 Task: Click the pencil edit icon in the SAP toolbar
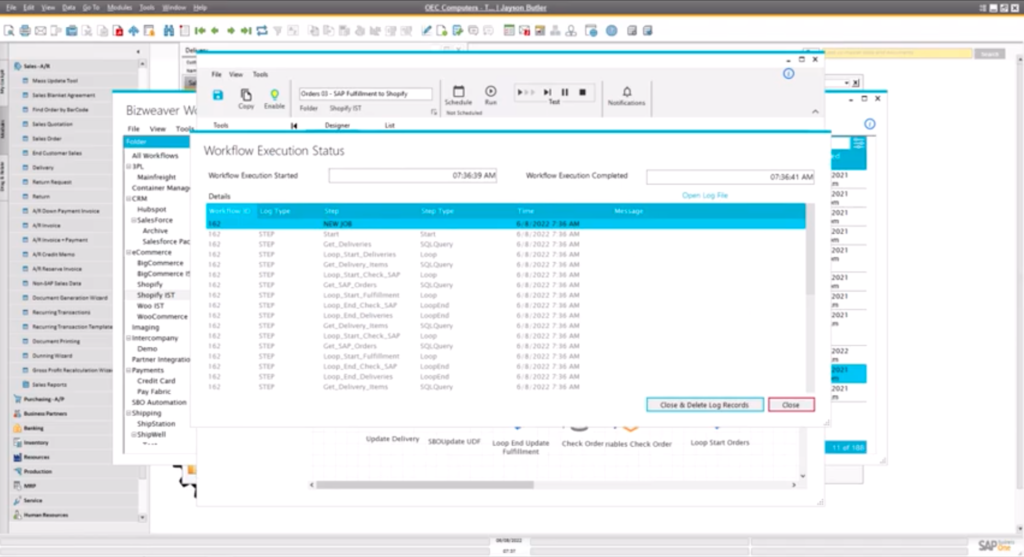pos(426,31)
